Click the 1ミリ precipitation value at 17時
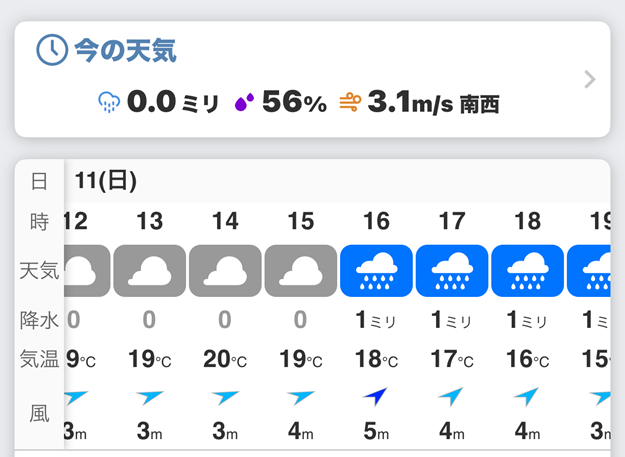625x457 pixels. click(x=451, y=320)
